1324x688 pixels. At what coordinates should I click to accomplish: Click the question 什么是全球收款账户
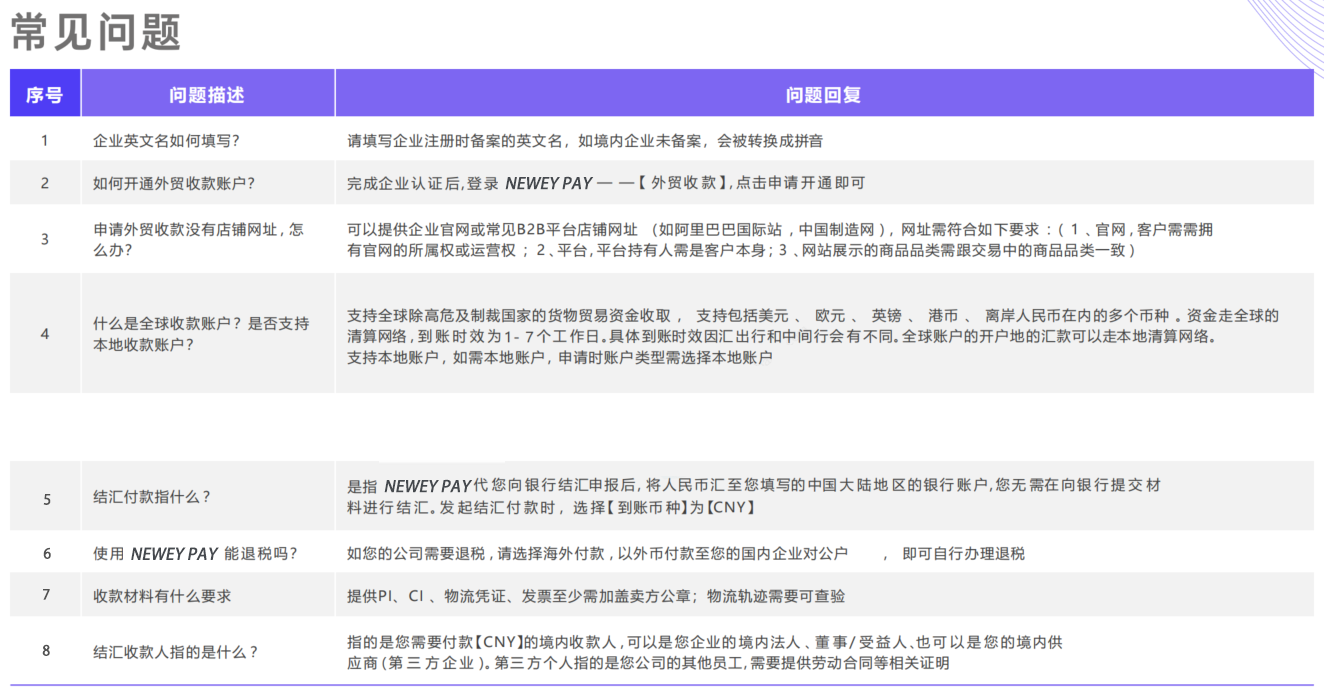click(x=201, y=334)
